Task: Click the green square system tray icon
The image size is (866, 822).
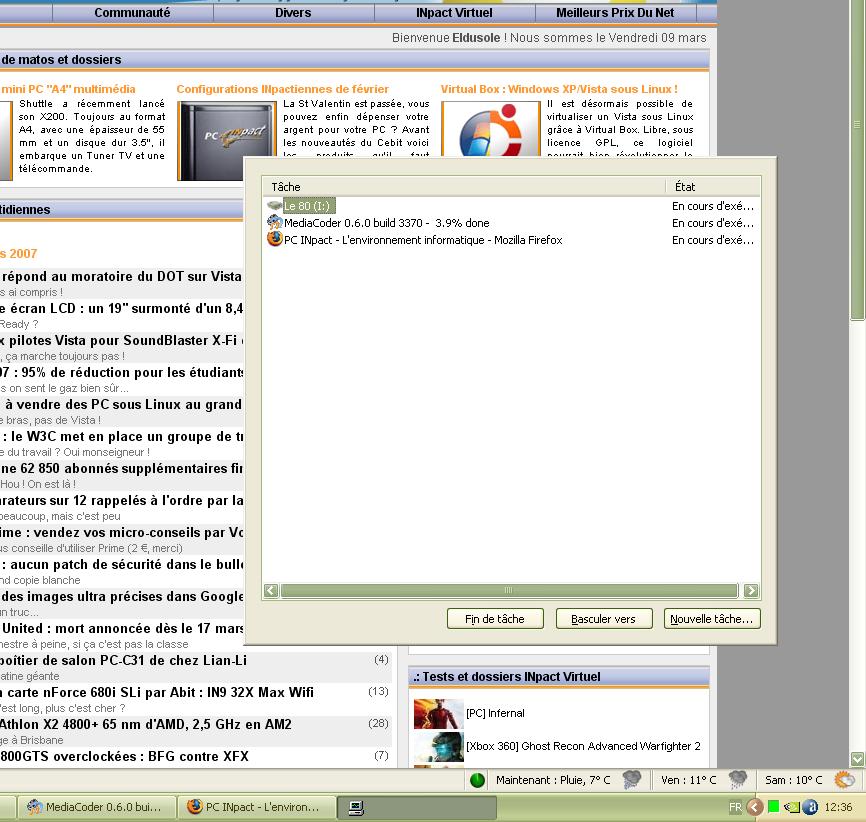Action: coord(773,807)
